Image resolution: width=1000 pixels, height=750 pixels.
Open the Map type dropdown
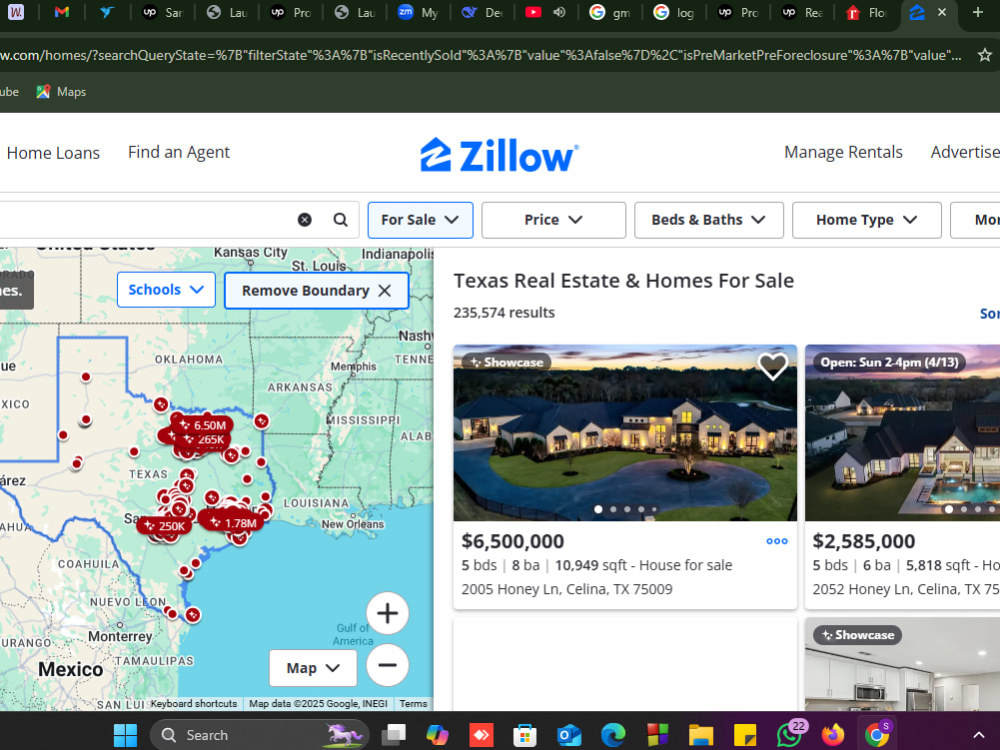[x=312, y=668]
